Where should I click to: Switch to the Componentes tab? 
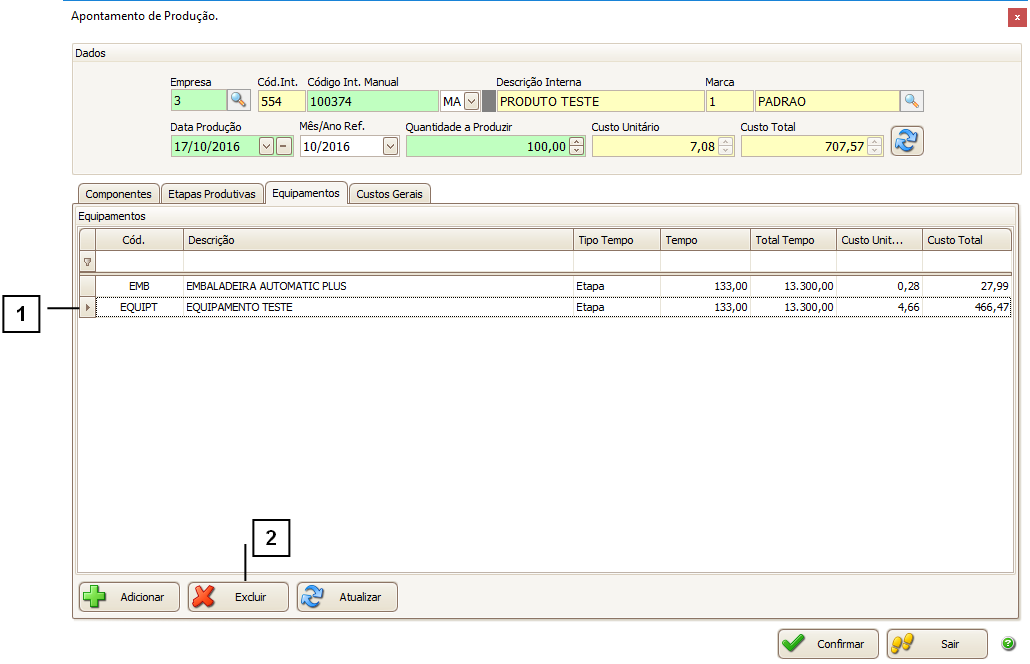tap(118, 194)
